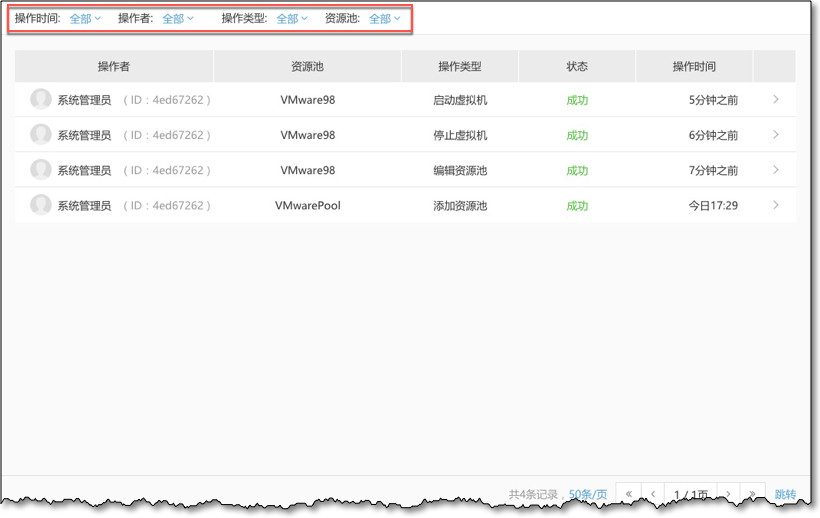Click ID 4ed67262 in 添加资源池 row

pyautogui.click(x=167, y=205)
